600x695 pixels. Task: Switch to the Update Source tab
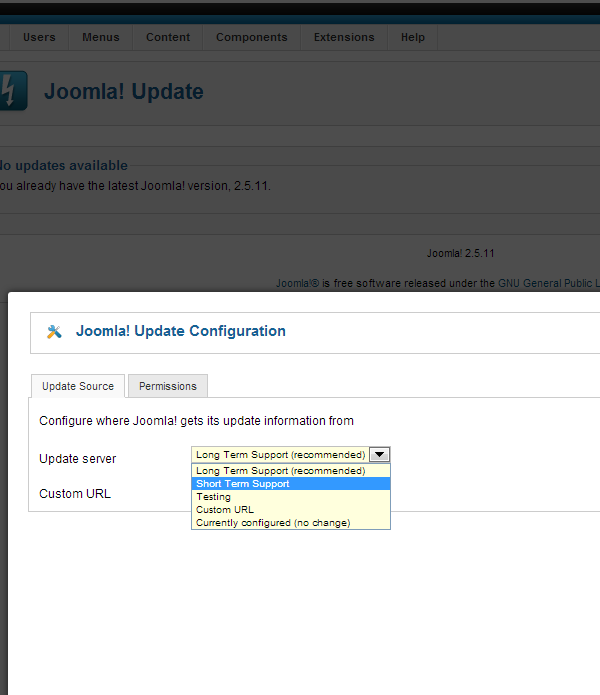pos(78,386)
